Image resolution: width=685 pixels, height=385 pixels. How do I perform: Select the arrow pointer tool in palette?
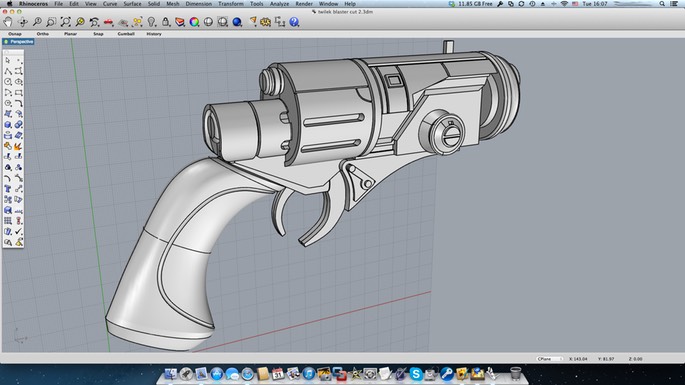click(8, 60)
